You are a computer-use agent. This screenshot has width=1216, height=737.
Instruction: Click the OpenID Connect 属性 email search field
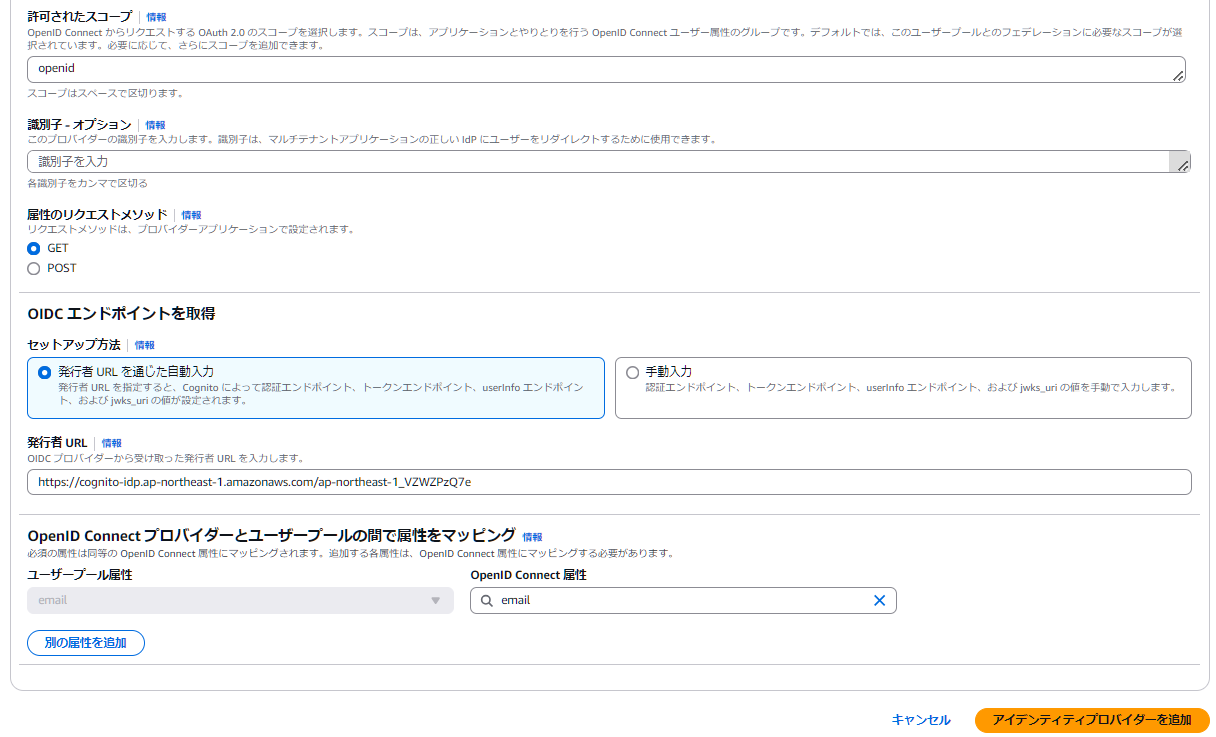coord(683,600)
